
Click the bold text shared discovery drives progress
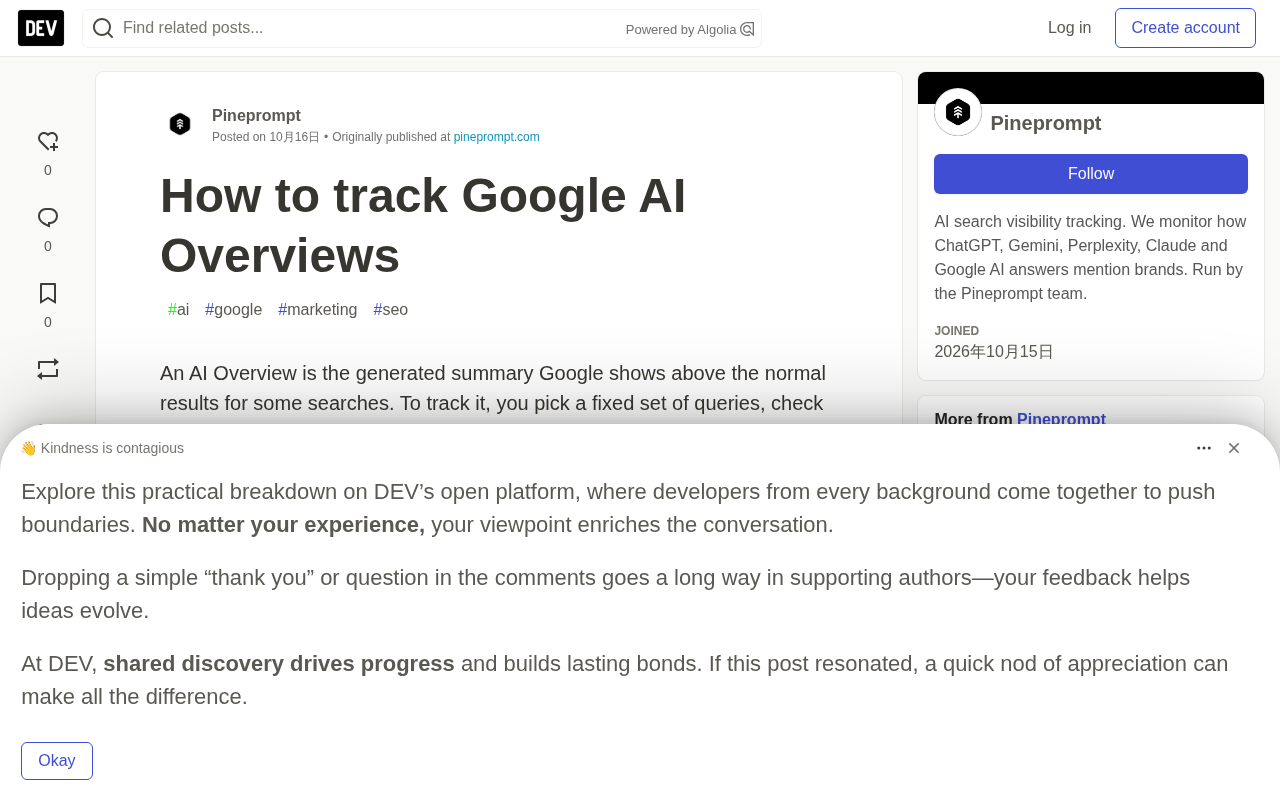[x=279, y=664]
